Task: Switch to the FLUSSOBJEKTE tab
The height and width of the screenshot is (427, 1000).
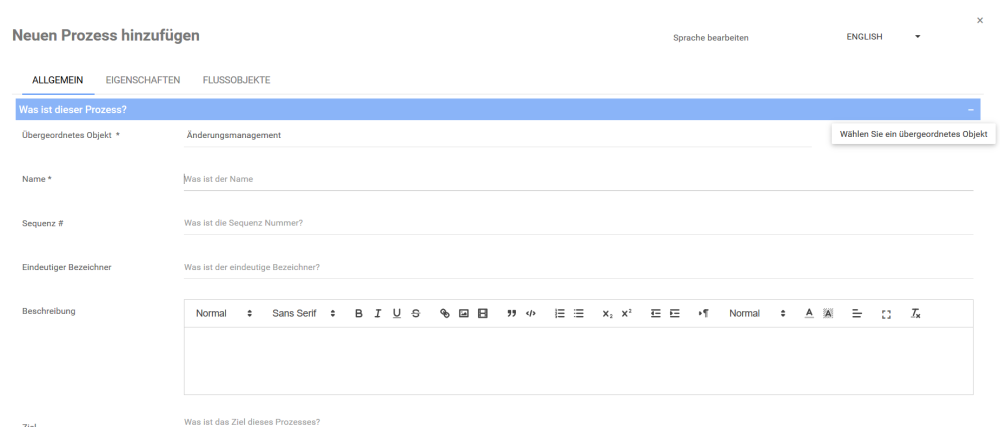Action: [237, 80]
